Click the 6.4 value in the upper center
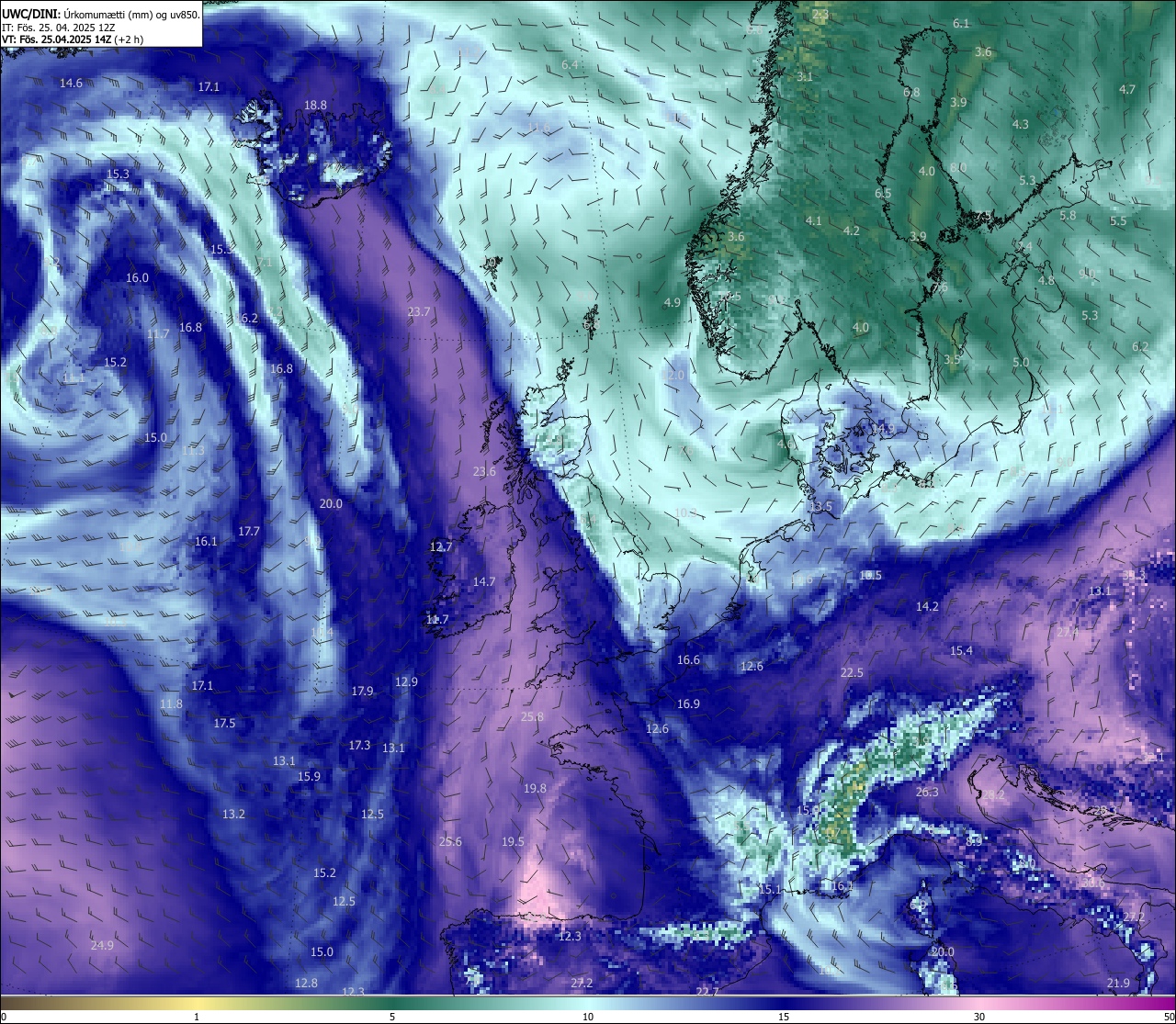Image resolution: width=1176 pixels, height=1024 pixels. coord(570,64)
